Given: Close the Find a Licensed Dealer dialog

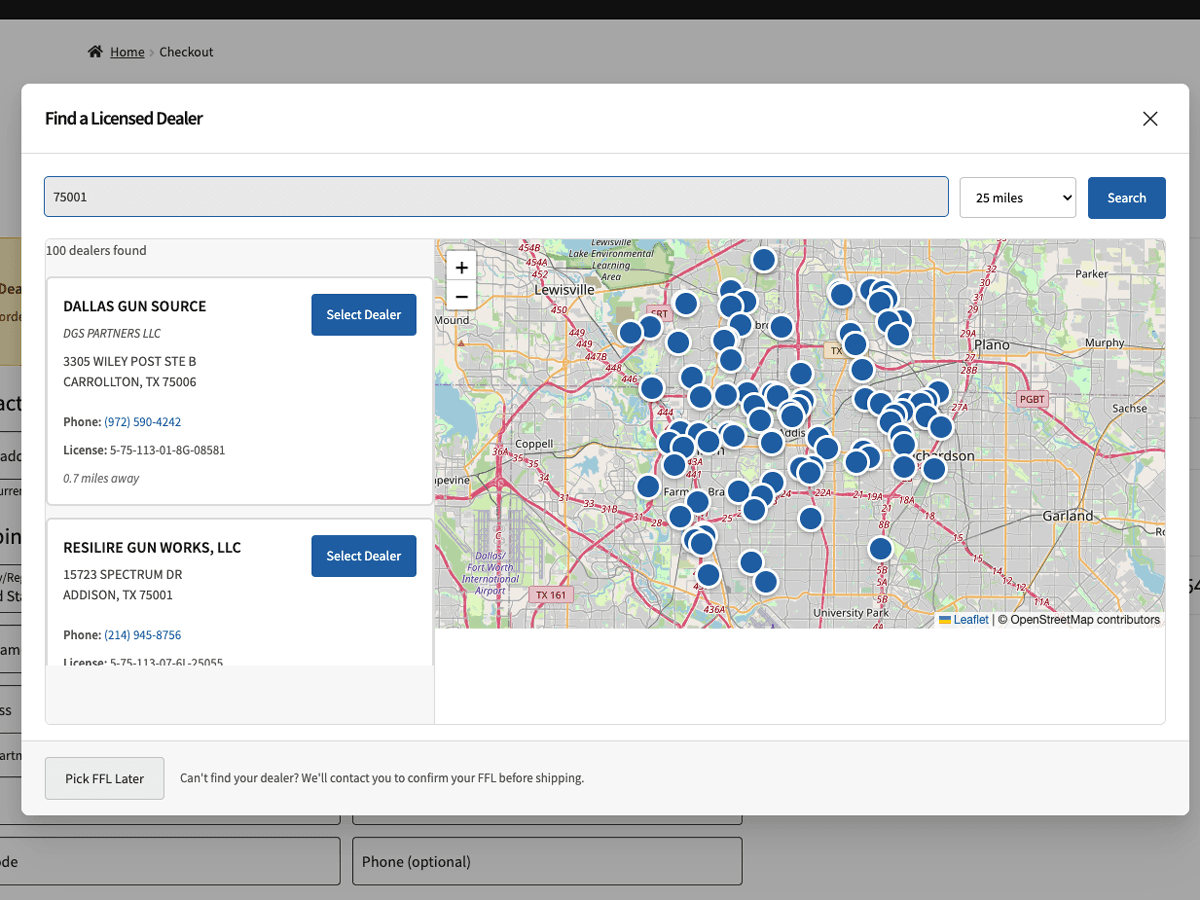Looking at the screenshot, I should coord(1150,118).
